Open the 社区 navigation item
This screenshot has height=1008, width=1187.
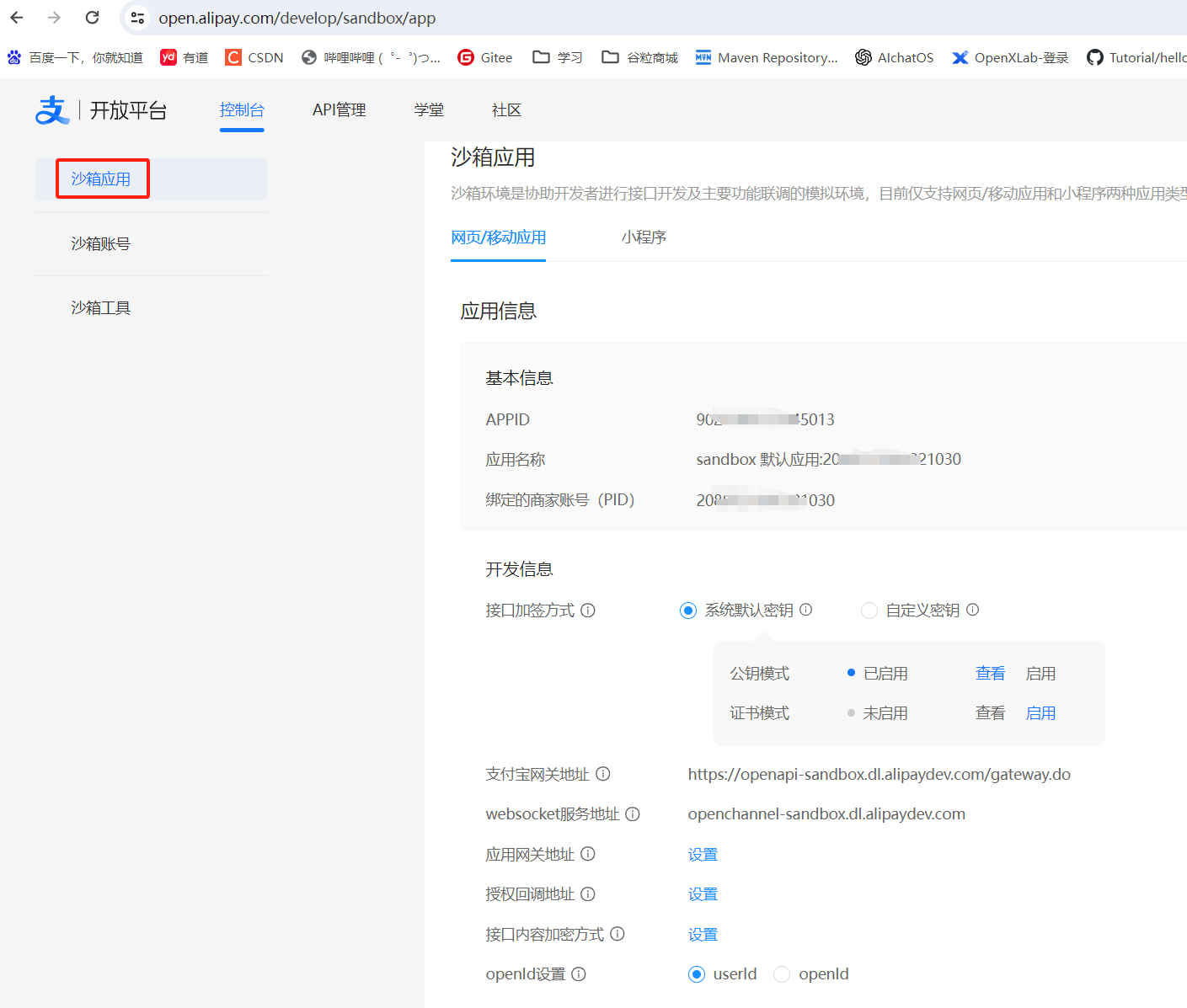pos(506,110)
